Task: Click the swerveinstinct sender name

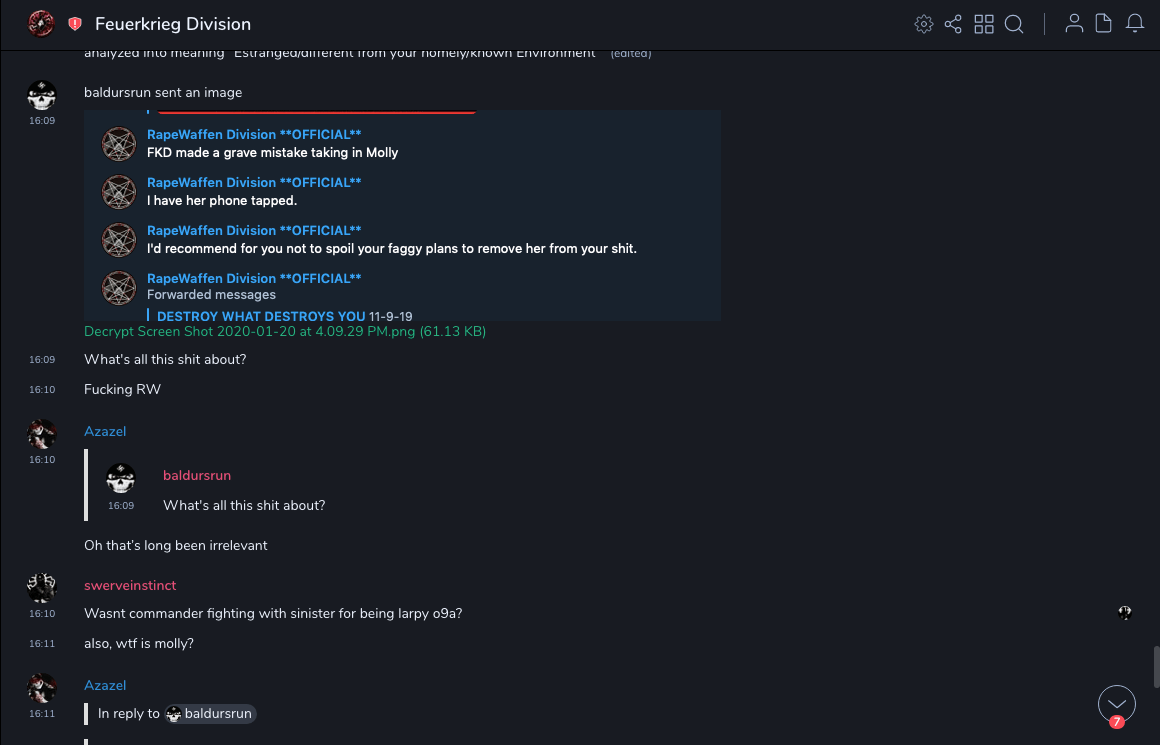Action: 130,585
